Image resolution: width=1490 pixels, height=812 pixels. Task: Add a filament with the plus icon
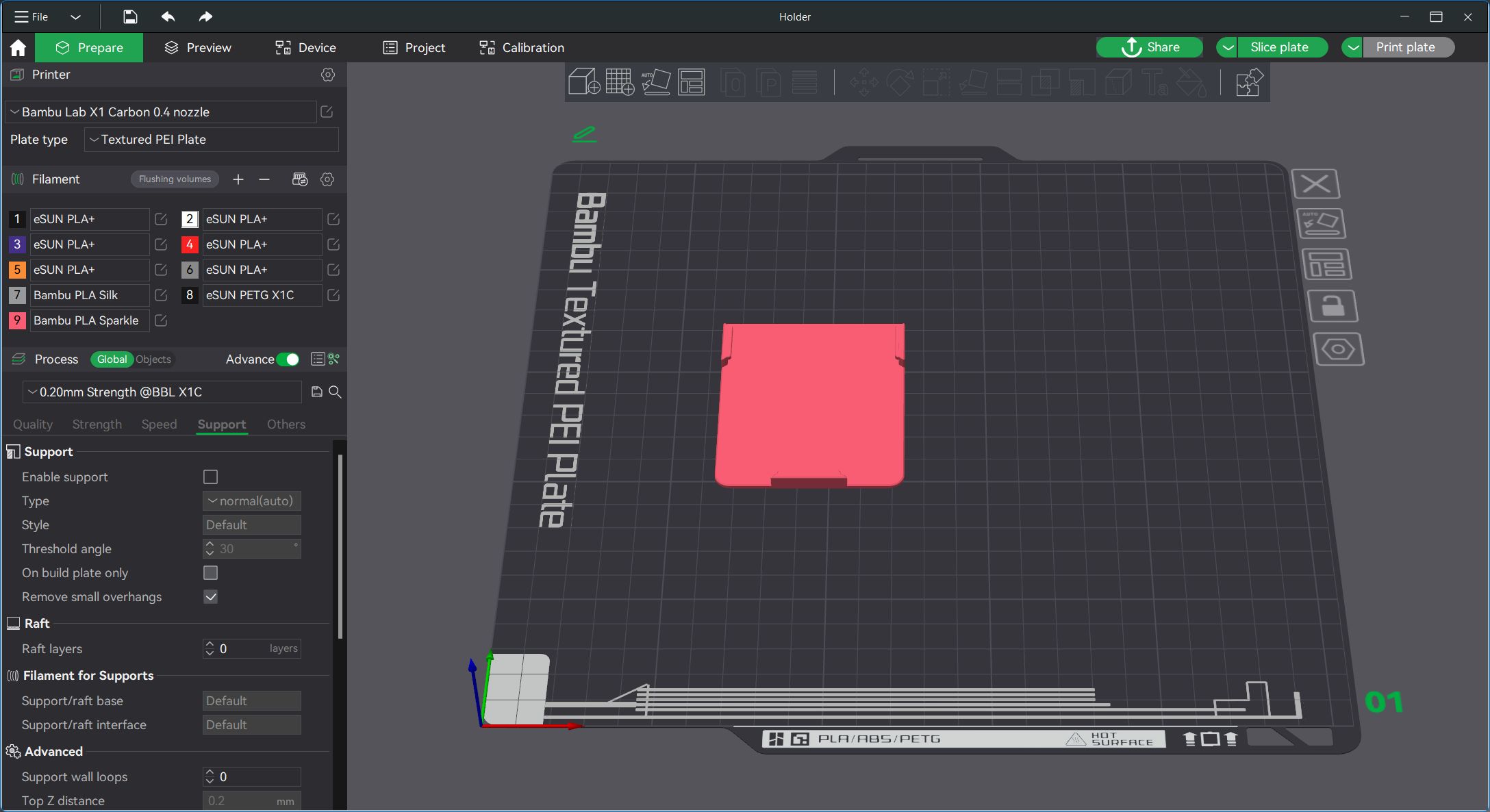(x=238, y=179)
